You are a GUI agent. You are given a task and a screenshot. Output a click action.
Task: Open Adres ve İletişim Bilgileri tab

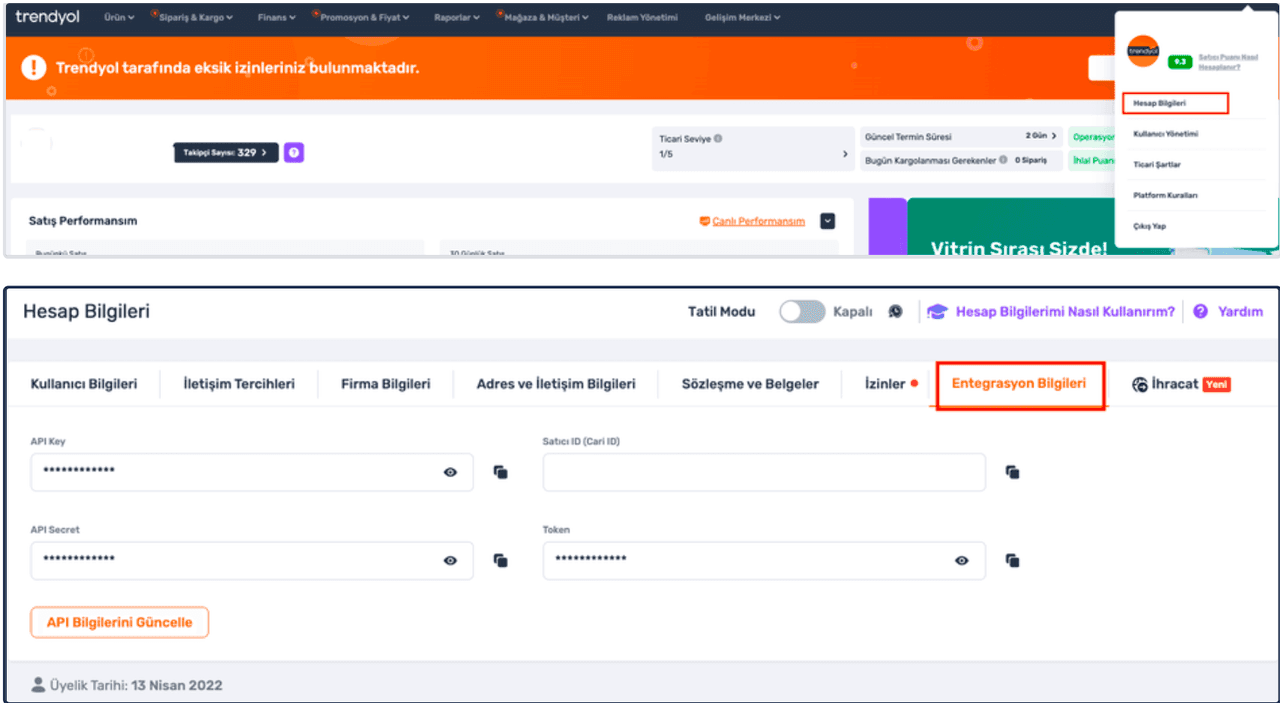click(x=556, y=384)
